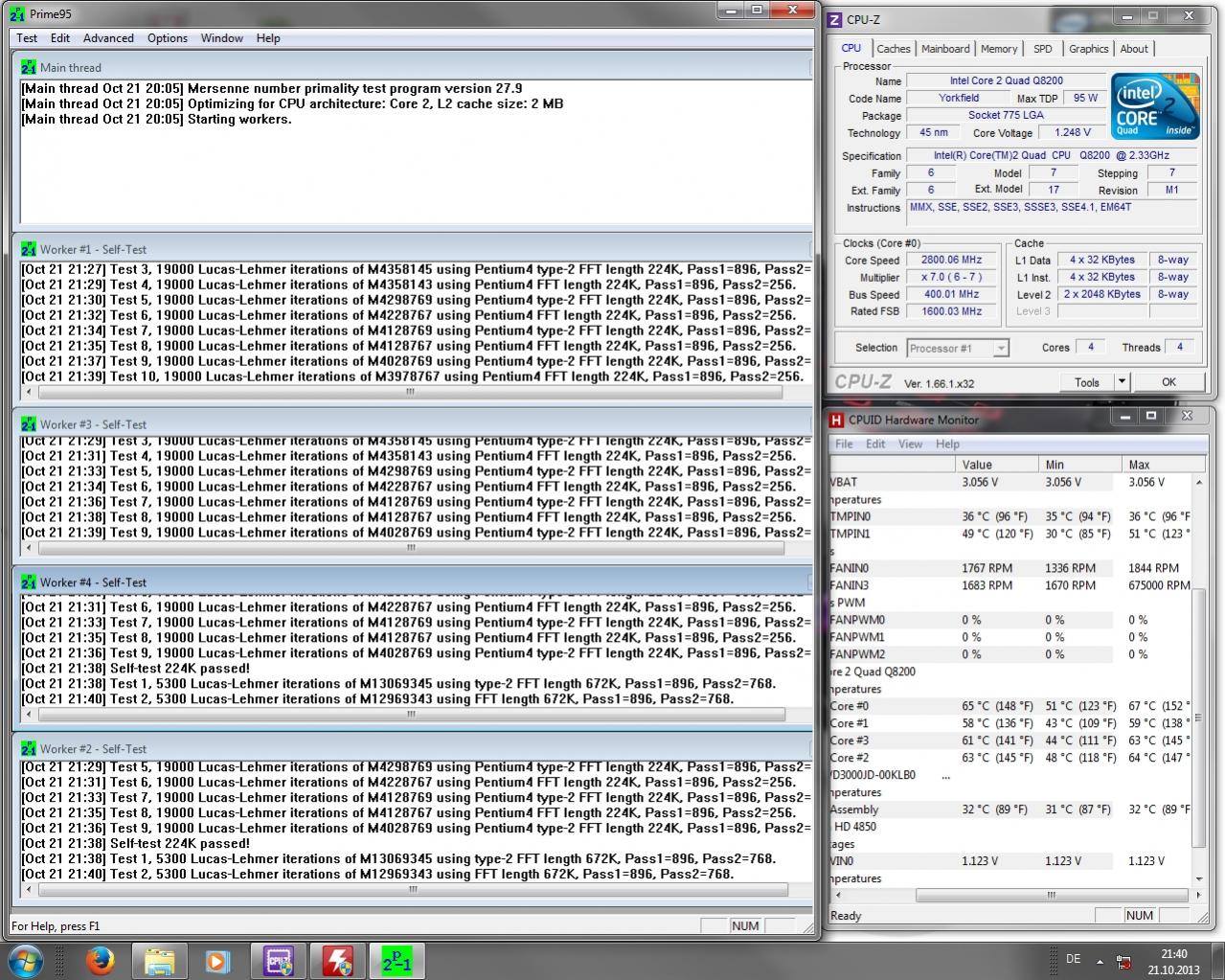
Task: Click 'Self-test 224K passed!' in Worker #4
Action: (x=179, y=669)
